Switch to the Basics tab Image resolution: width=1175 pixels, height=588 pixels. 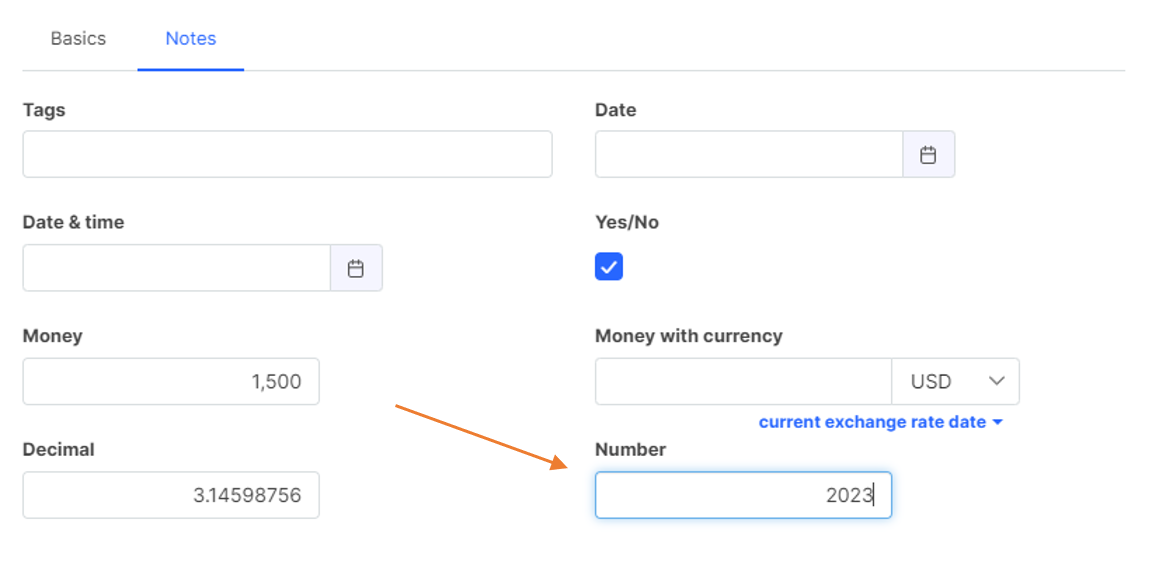click(x=78, y=38)
